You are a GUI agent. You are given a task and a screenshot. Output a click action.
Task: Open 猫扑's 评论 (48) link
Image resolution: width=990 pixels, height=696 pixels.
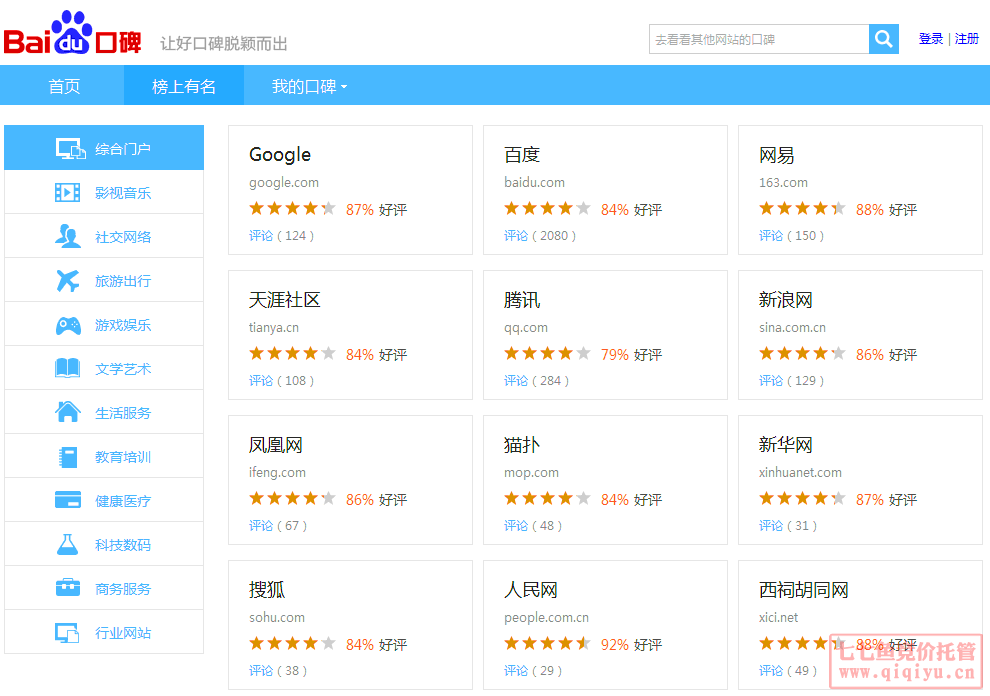tap(532, 525)
